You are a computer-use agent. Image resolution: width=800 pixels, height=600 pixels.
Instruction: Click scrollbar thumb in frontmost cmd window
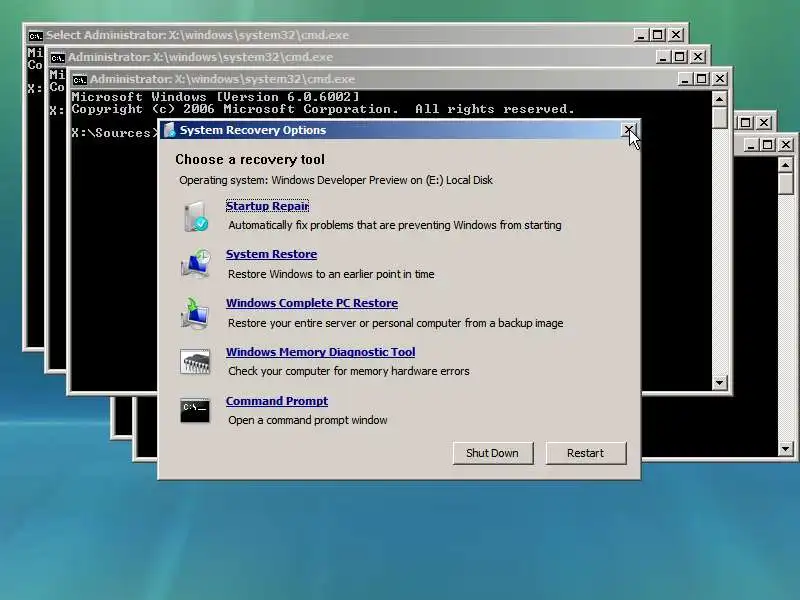pyautogui.click(x=719, y=118)
